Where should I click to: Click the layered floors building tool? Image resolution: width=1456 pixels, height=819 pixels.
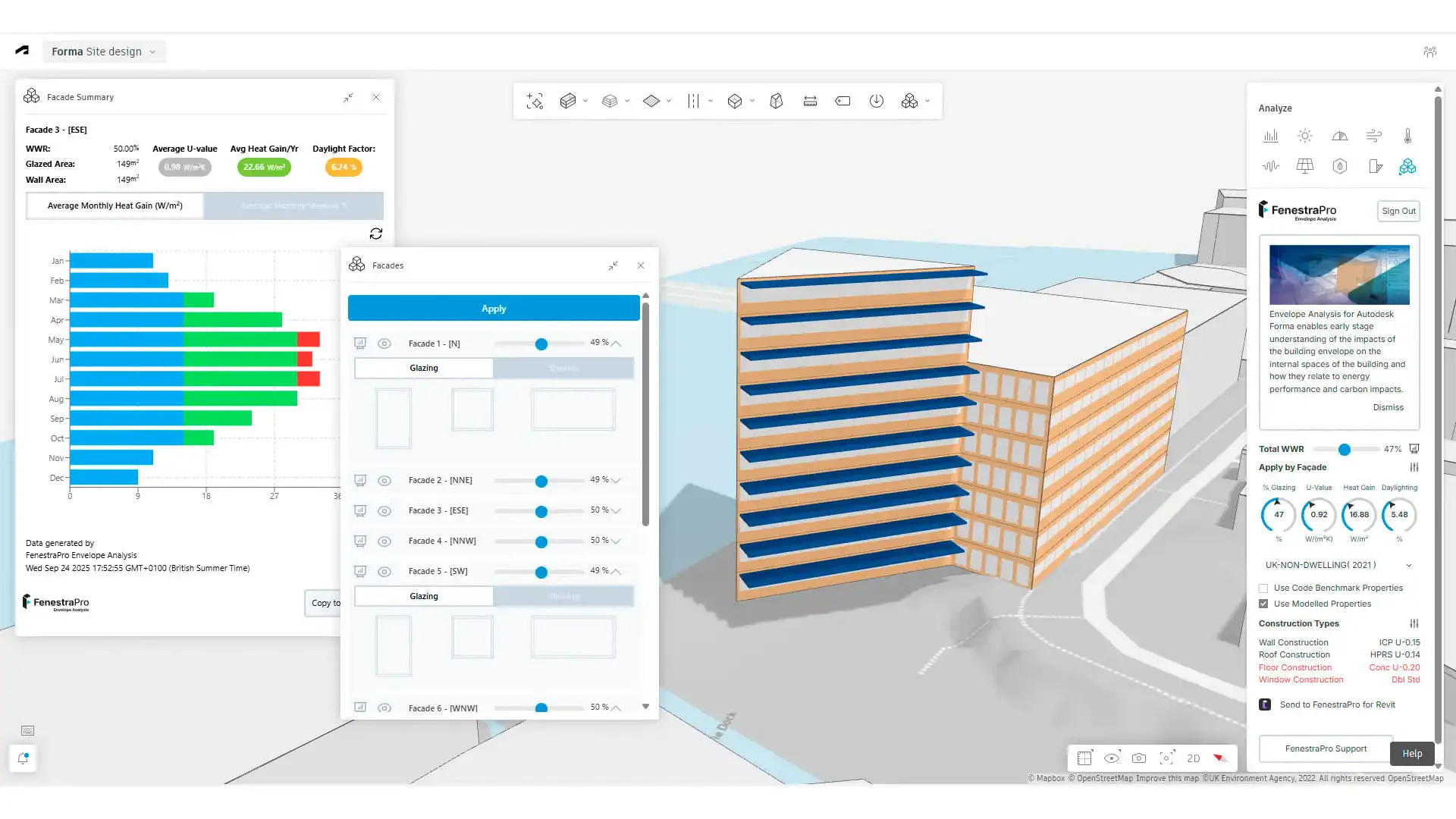[x=610, y=101]
